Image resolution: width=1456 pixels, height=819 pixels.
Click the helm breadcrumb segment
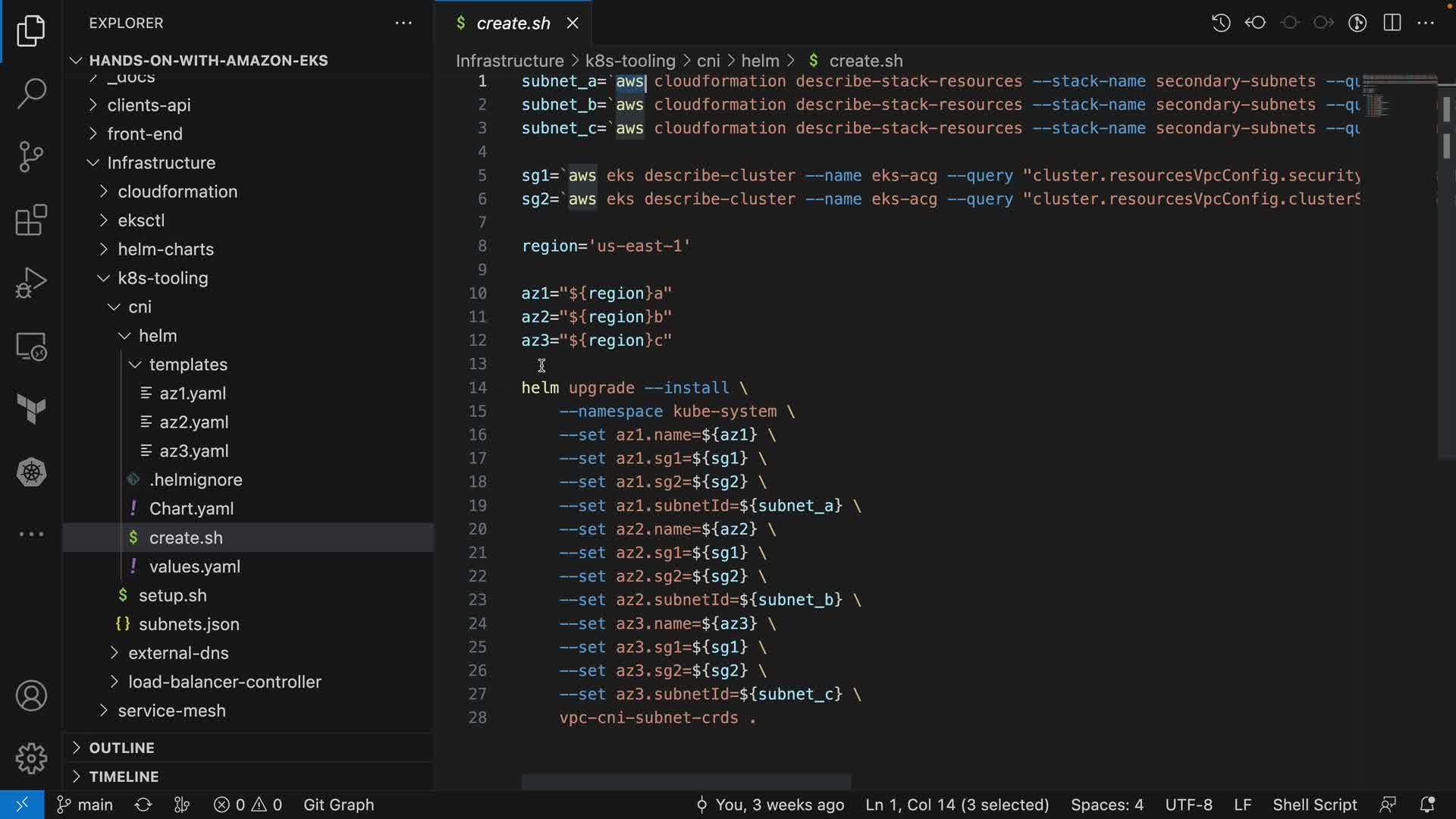[760, 61]
